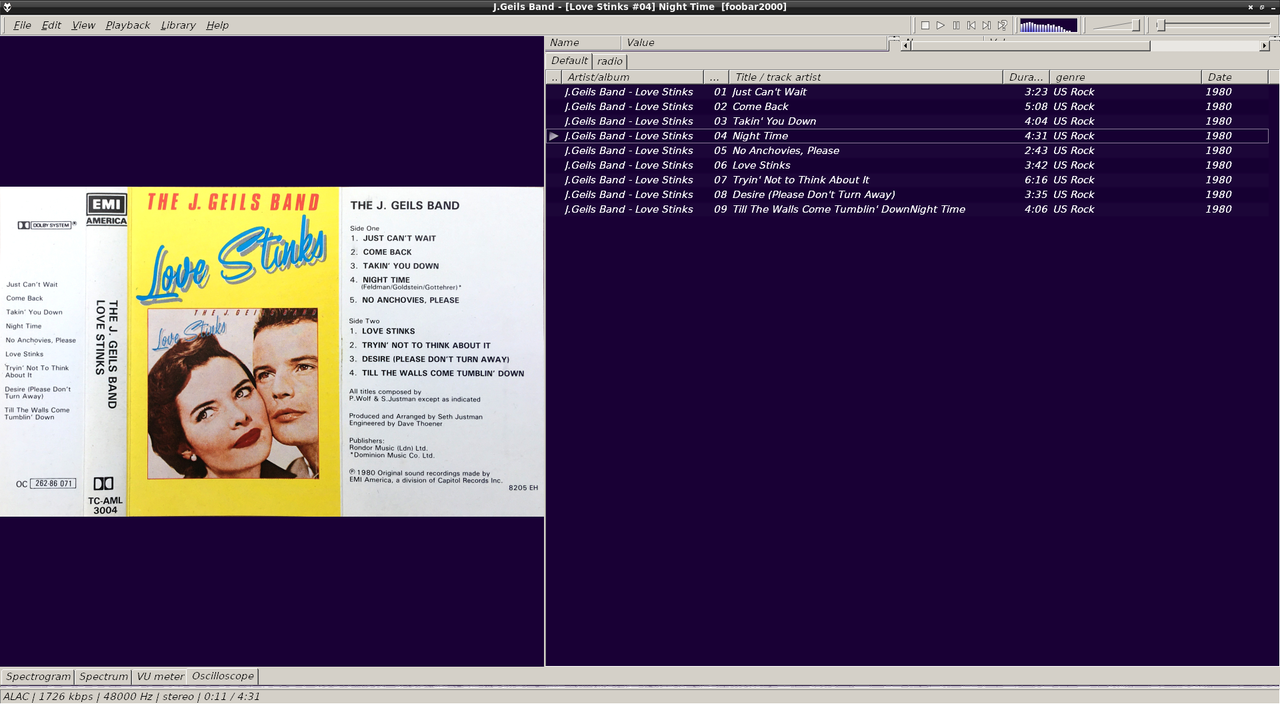Click the seek bar handle
This screenshot has width=1280, height=704.
pyautogui.click(x=1161, y=25)
